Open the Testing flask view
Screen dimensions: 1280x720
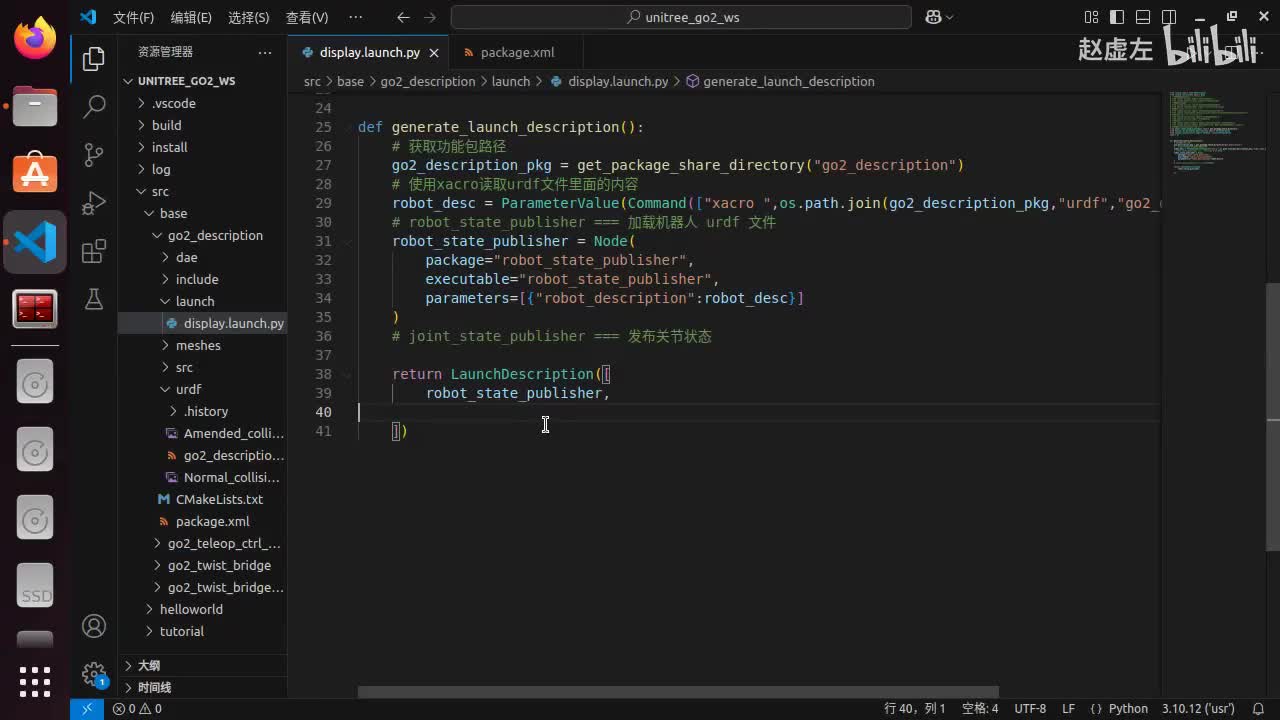(94, 299)
